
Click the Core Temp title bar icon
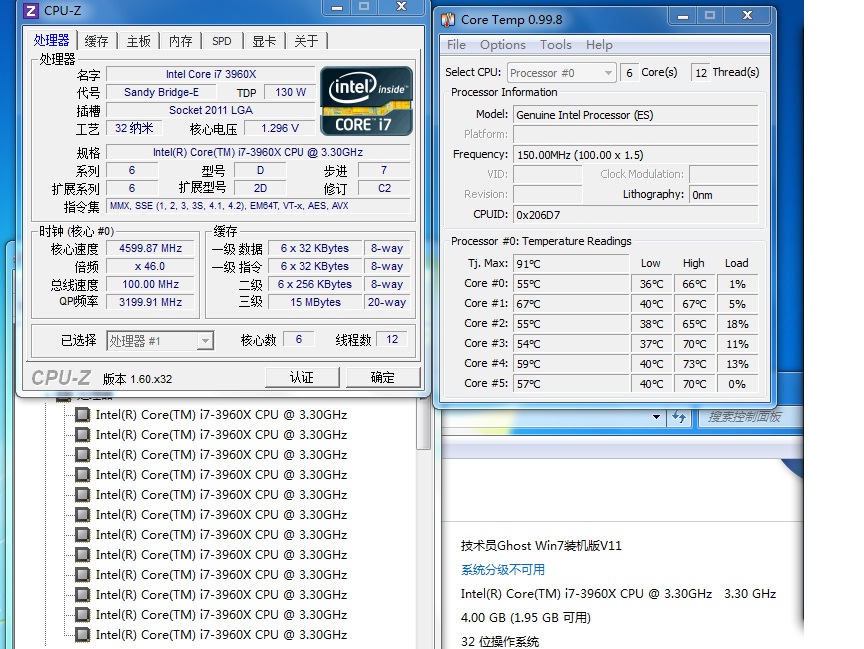(449, 20)
